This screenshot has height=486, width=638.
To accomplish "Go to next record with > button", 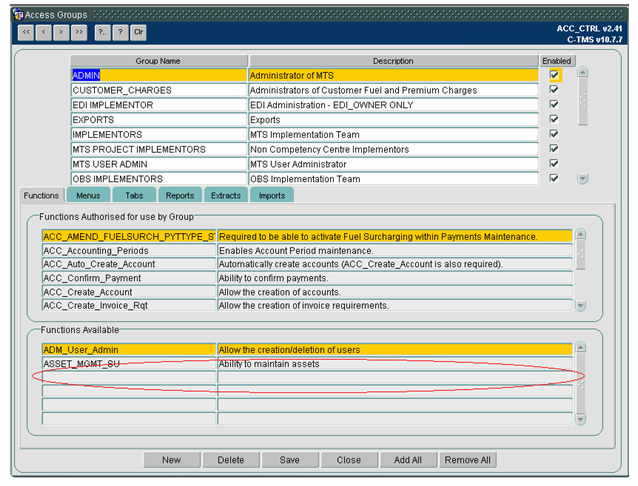I will (61, 32).
